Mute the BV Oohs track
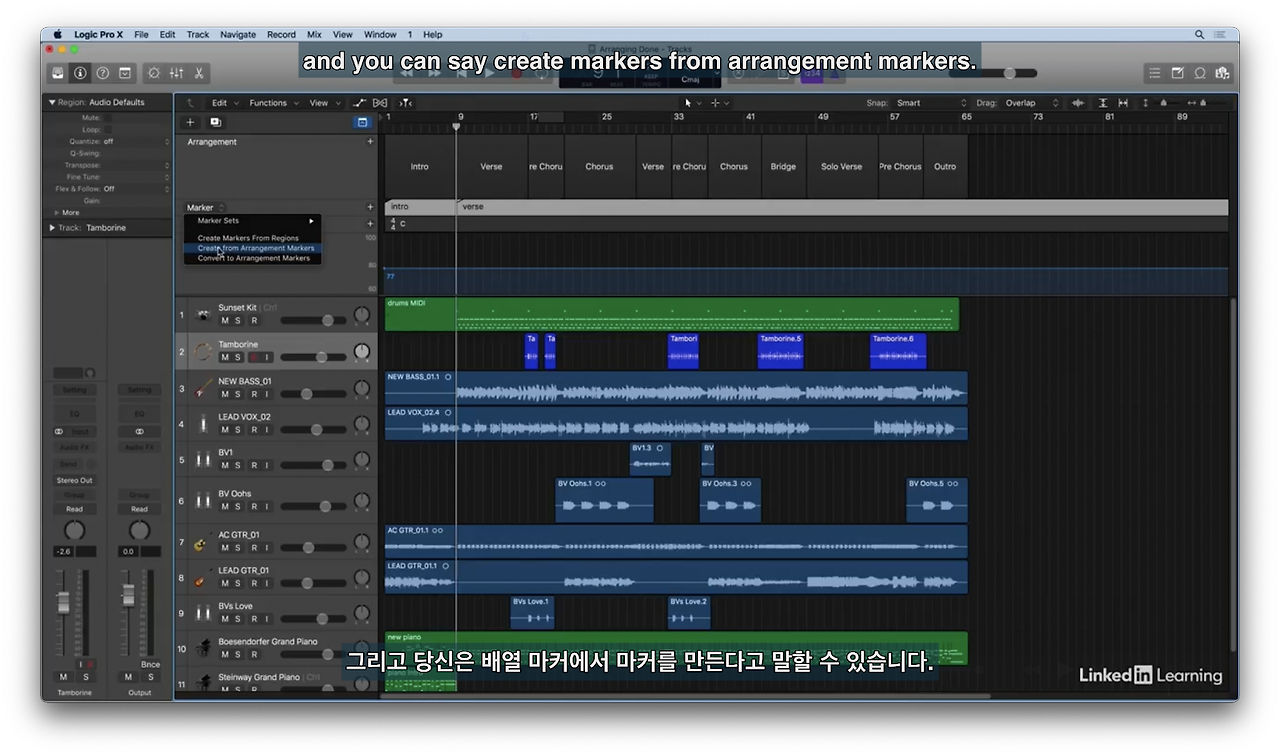 (225, 507)
